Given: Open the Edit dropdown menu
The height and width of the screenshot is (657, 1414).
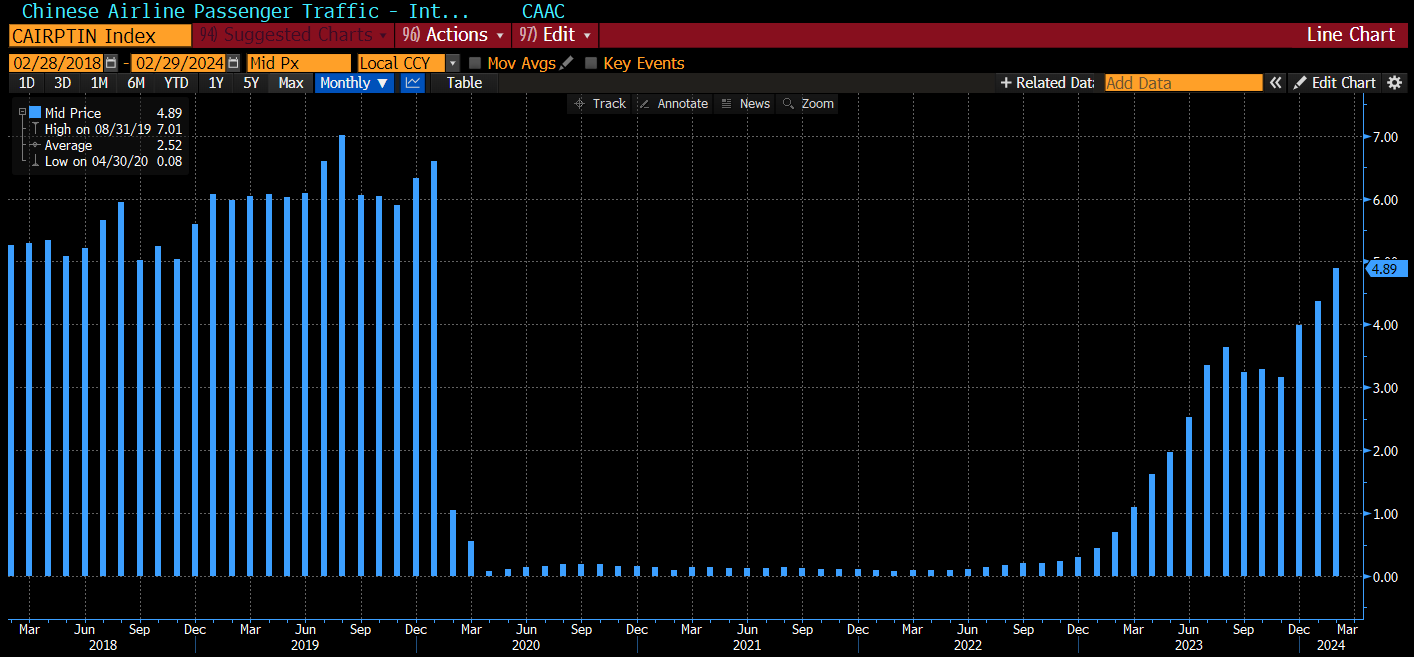Looking at the screenshot, I should (x=556, y=35).
